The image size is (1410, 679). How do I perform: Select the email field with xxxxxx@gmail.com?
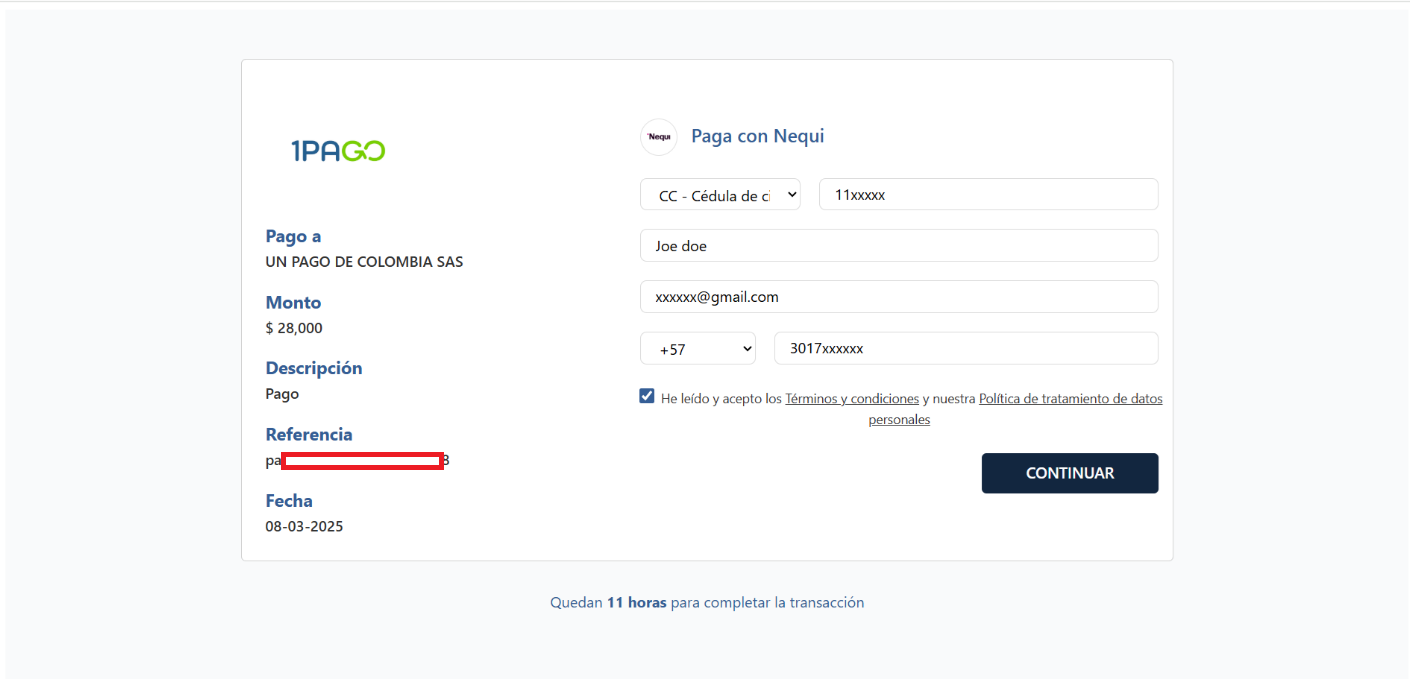(x=898, y=297)
